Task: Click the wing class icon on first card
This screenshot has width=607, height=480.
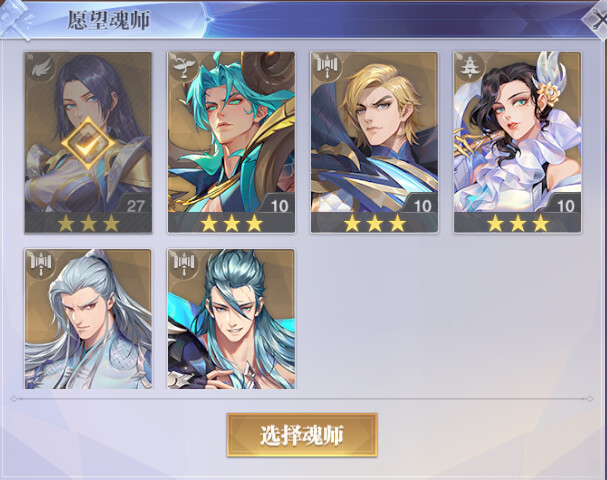Action: coord(41,68)
